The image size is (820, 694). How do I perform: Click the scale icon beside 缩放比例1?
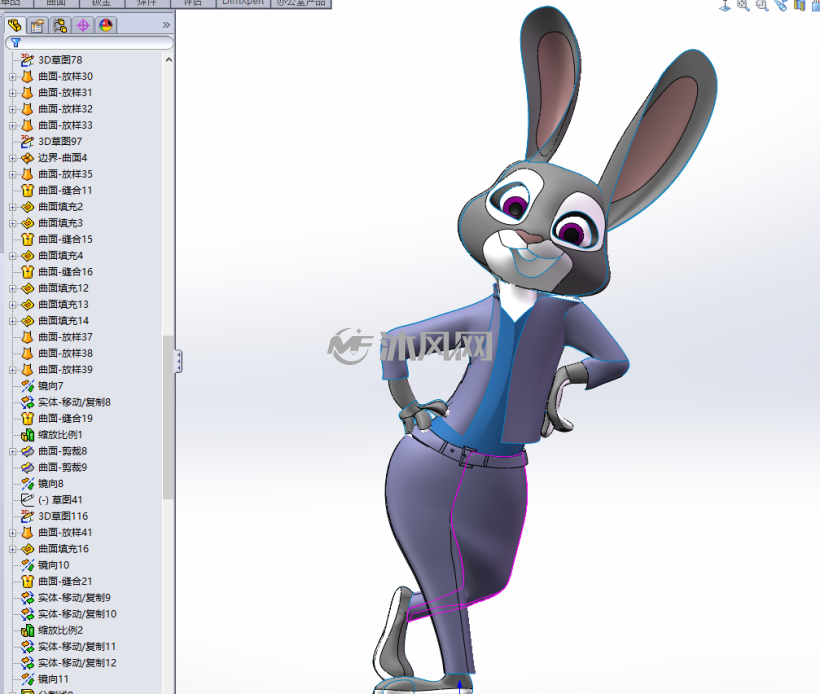click(27, 435)
